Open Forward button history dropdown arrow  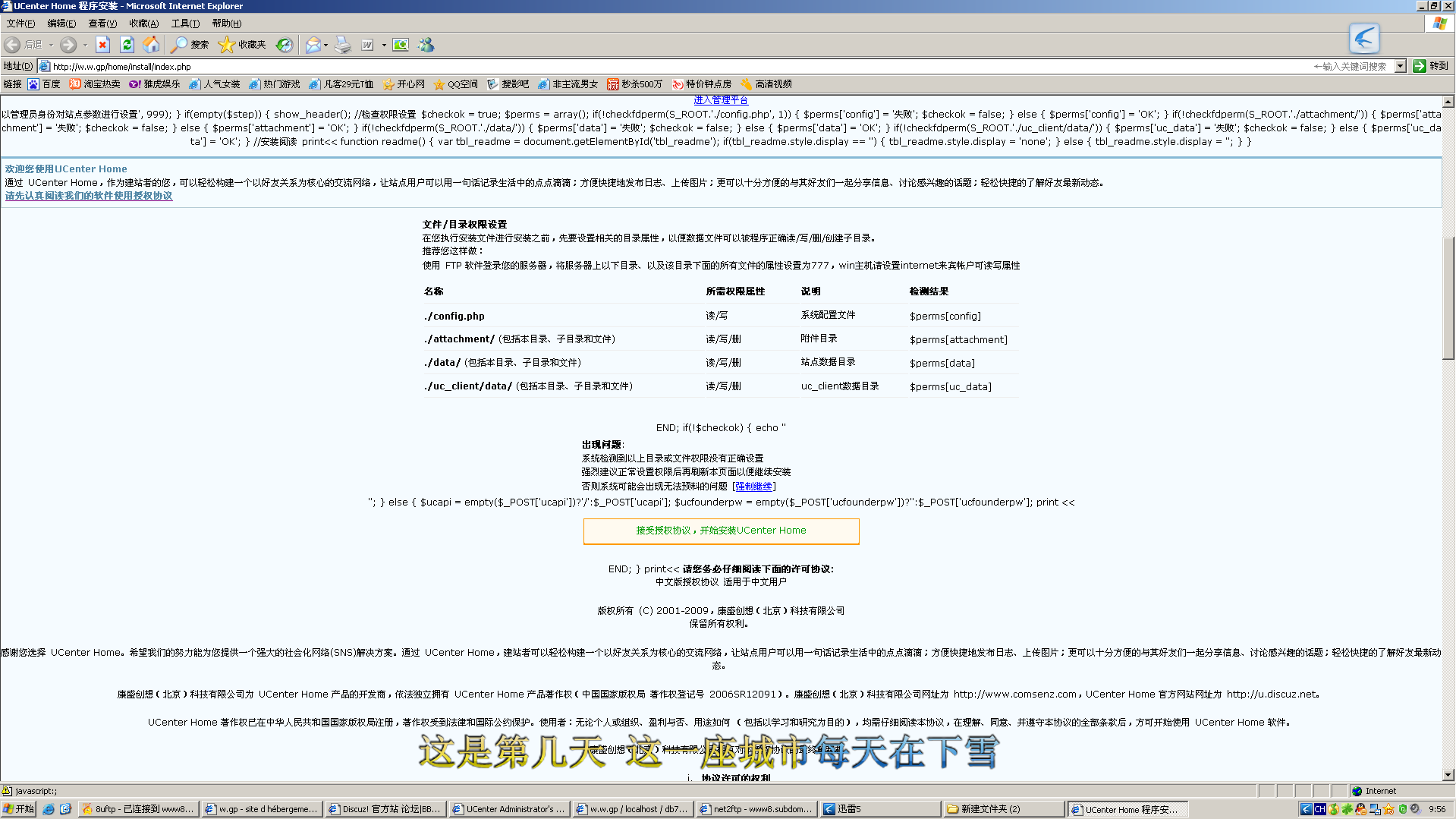[x=85, y=45]
